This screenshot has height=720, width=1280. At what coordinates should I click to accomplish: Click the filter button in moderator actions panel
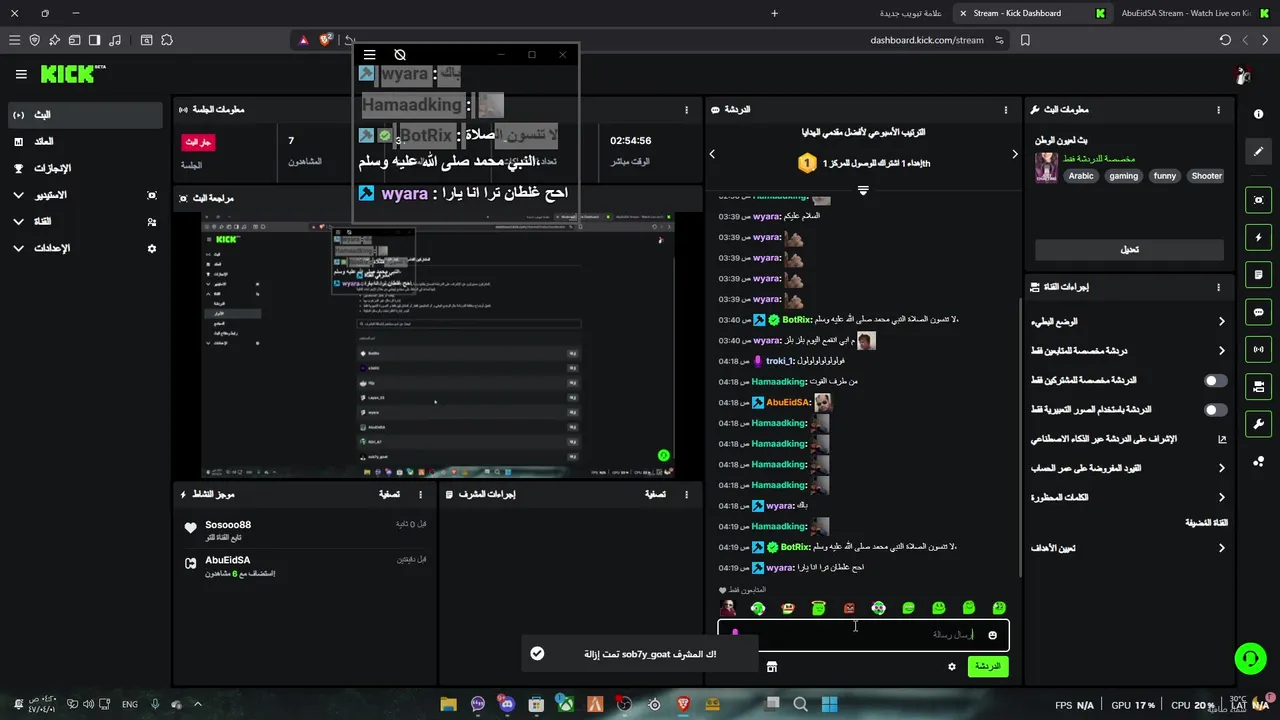655,494
